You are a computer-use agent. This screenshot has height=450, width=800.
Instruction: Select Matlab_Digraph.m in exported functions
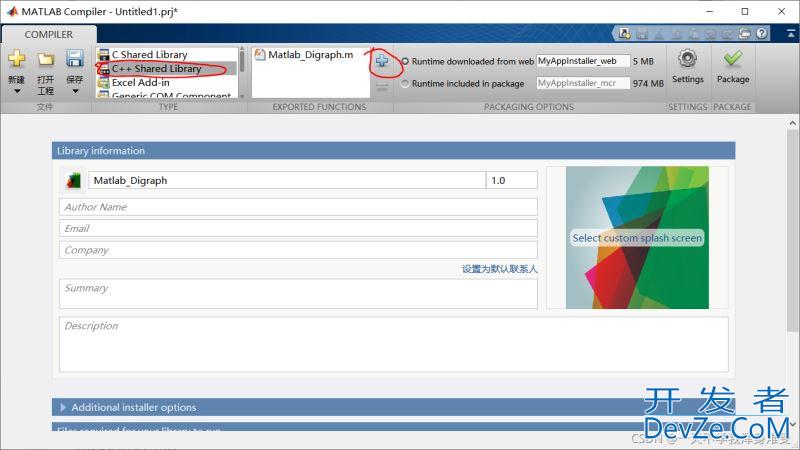point(311,55)
